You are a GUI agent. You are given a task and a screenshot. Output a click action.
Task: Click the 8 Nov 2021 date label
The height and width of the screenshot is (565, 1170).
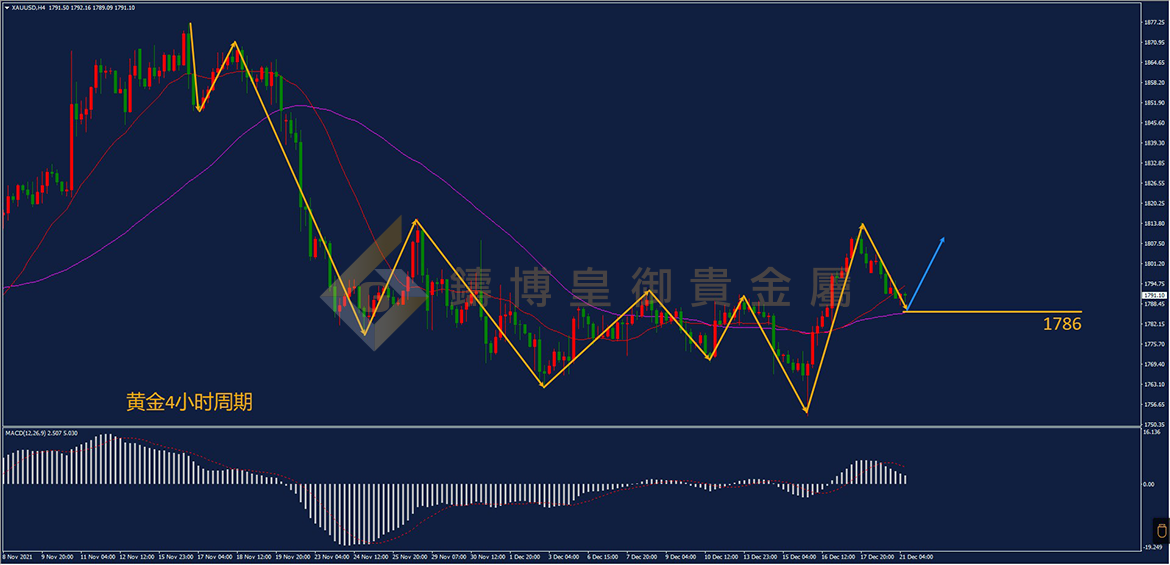(15, 557)
